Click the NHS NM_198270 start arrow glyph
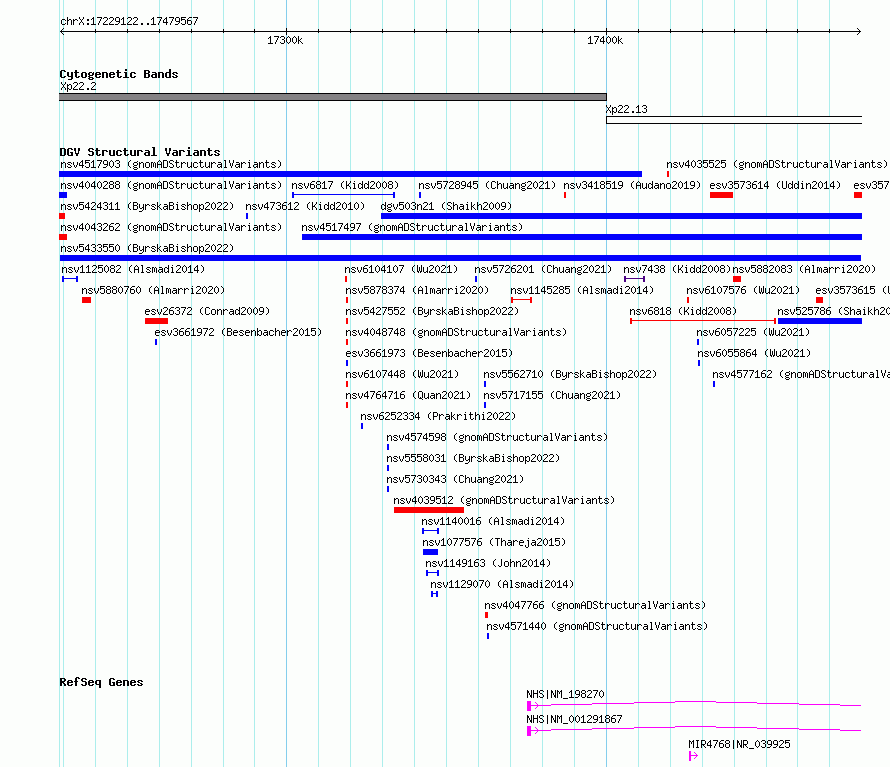Viewport: 890px width, 767px height. (x=532, y=706)
